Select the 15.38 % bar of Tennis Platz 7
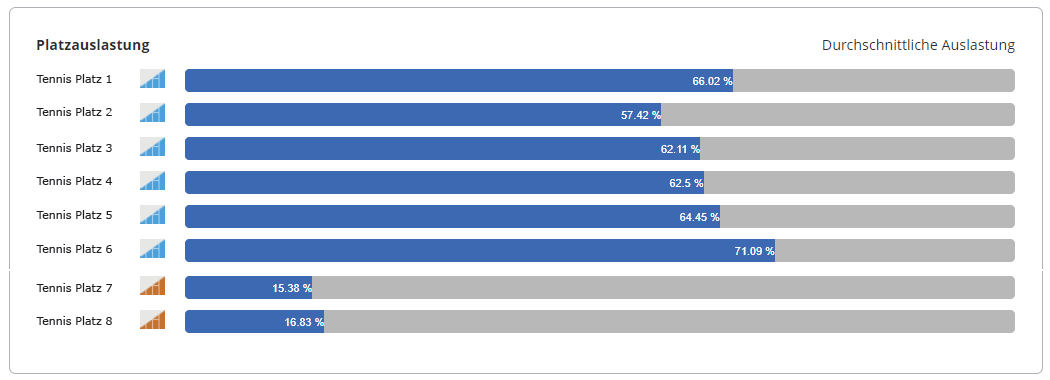Image resolution: width=1050 pixels, height=380 pixels. pyautogui.click(x=248, y=288)
